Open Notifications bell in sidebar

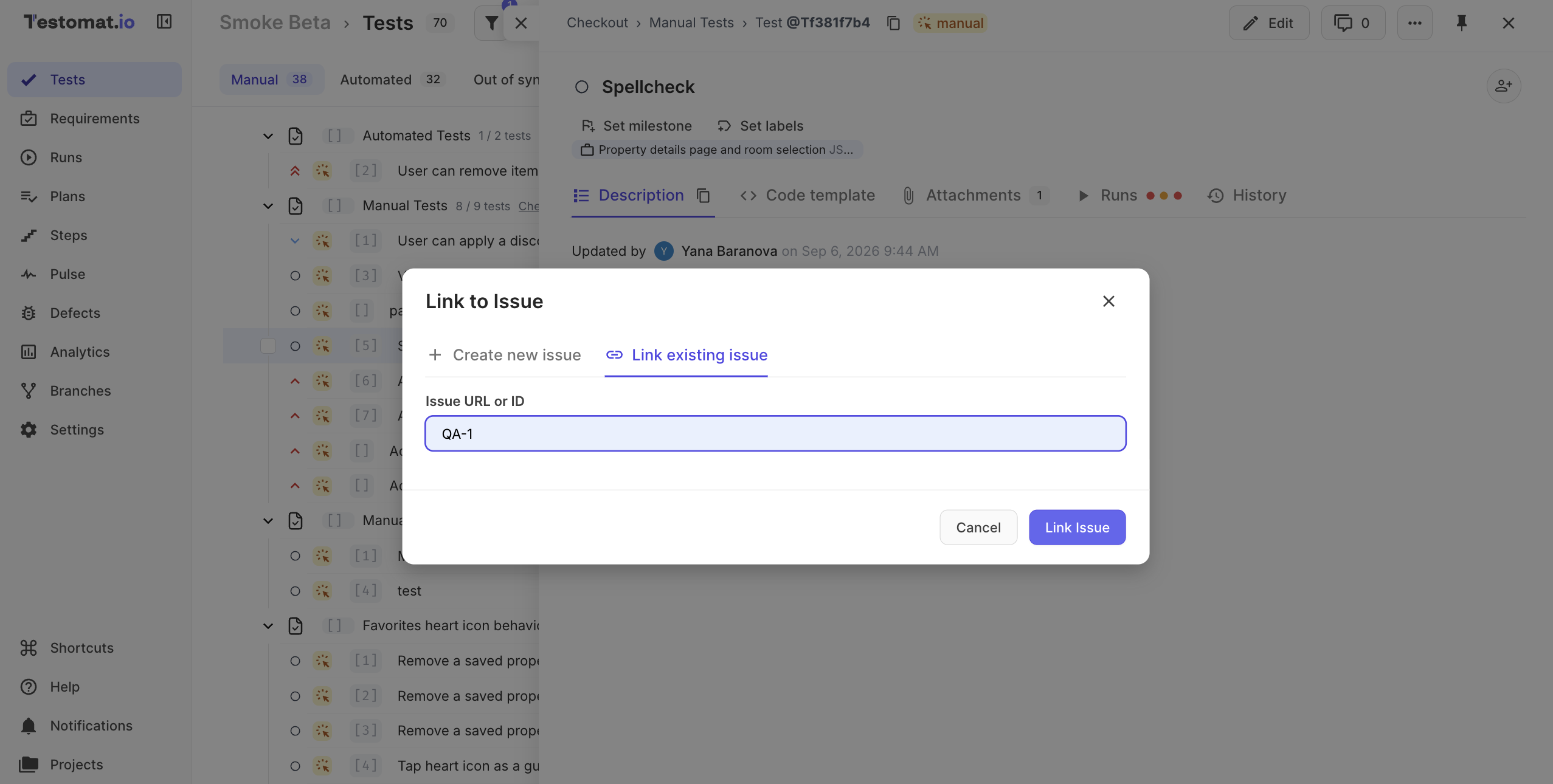pos(94,726)
